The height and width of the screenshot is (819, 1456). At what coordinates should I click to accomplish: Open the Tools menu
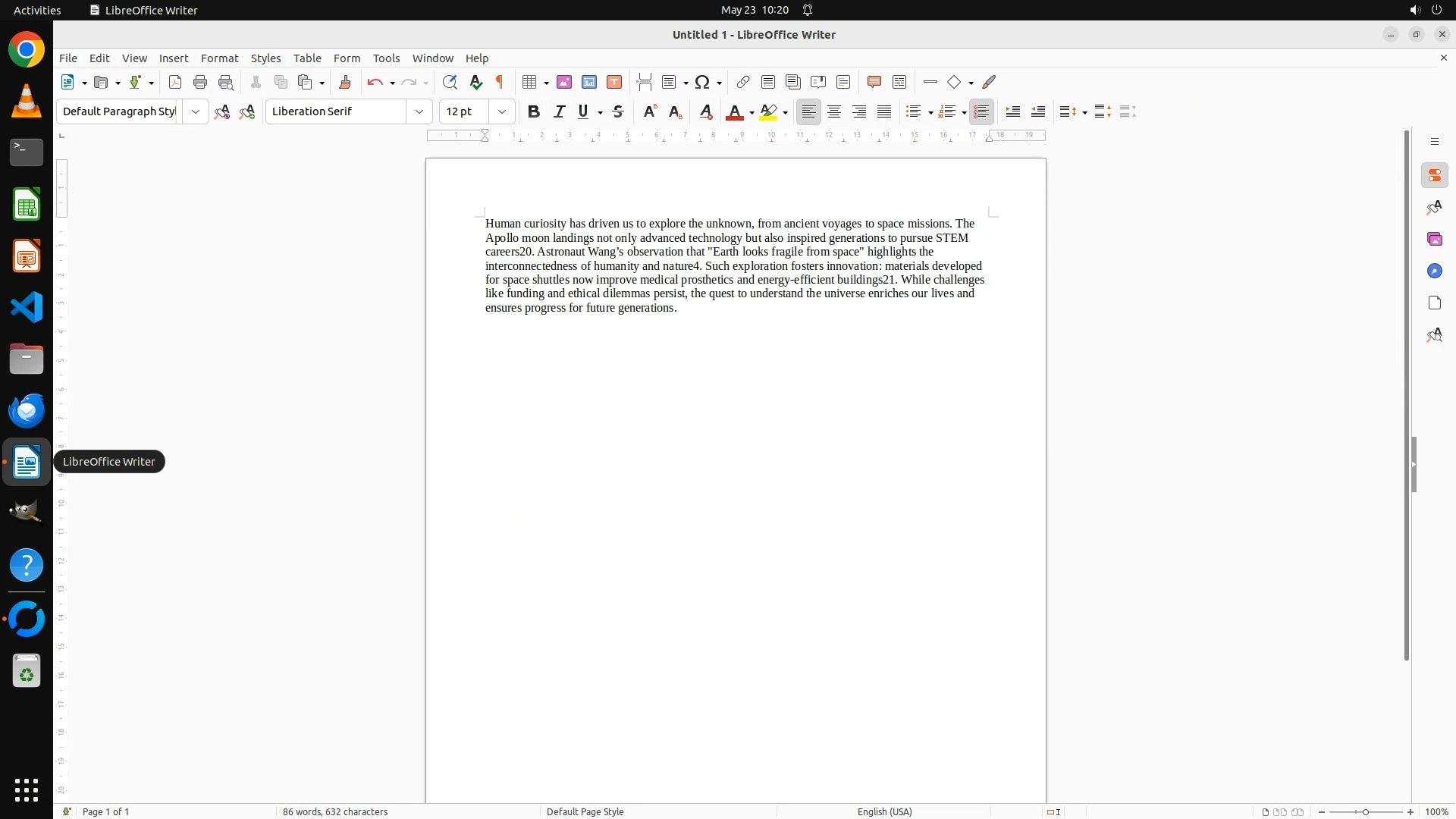click(x=386, y=58)
